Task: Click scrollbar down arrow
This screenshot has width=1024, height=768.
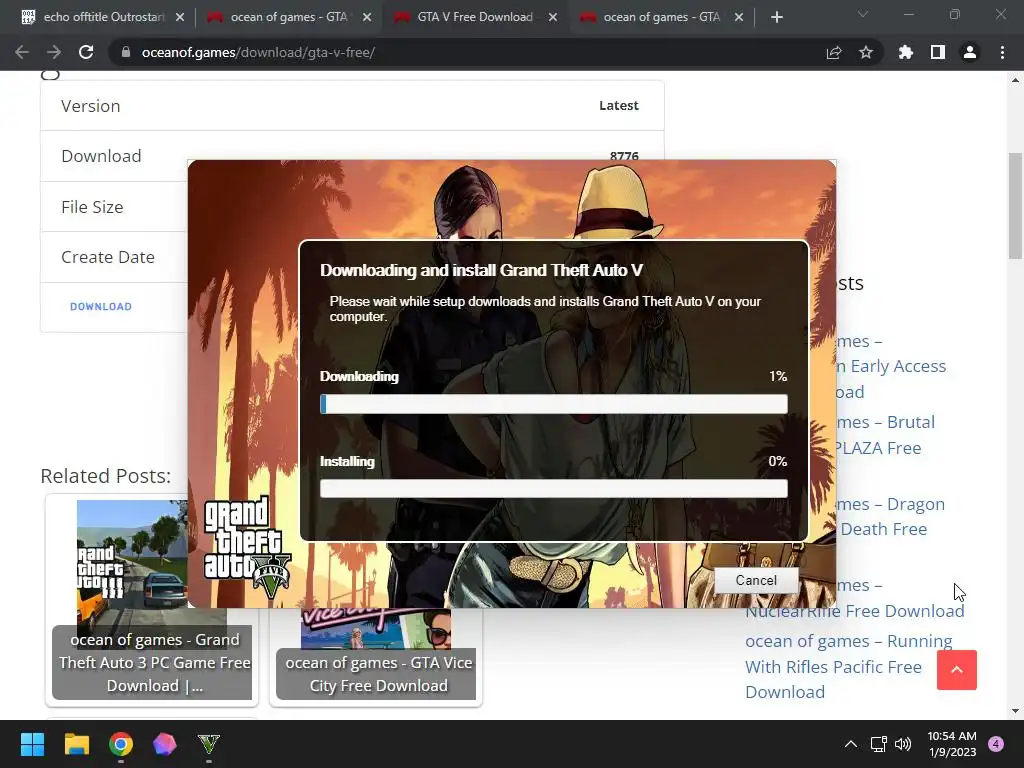Action: pos(1015,711)
